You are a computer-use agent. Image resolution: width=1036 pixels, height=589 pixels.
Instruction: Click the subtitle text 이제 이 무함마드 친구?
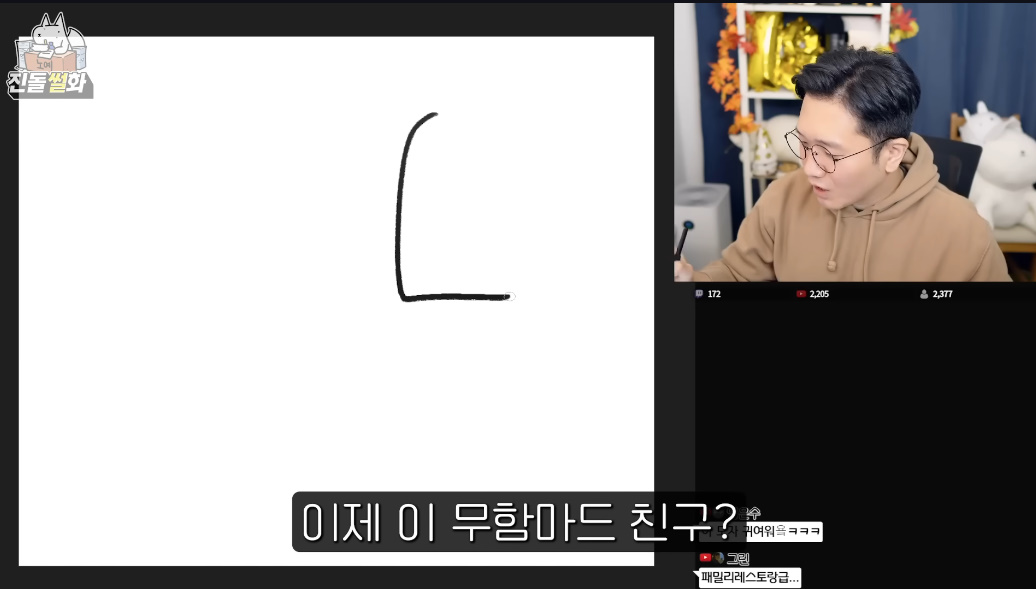pos(518,521)
